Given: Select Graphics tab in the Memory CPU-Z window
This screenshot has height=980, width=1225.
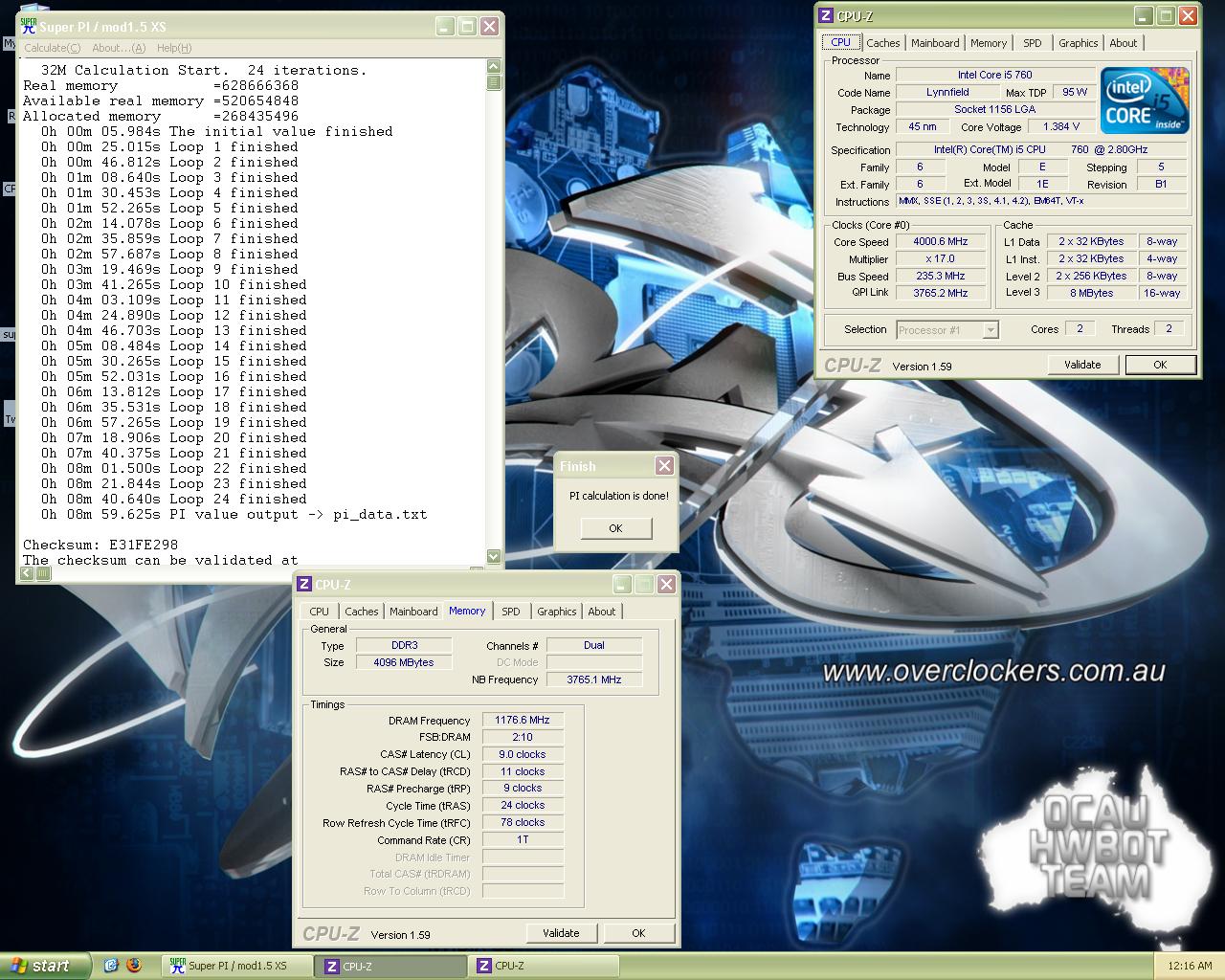Looking at the screenshot, I should 557,612.
